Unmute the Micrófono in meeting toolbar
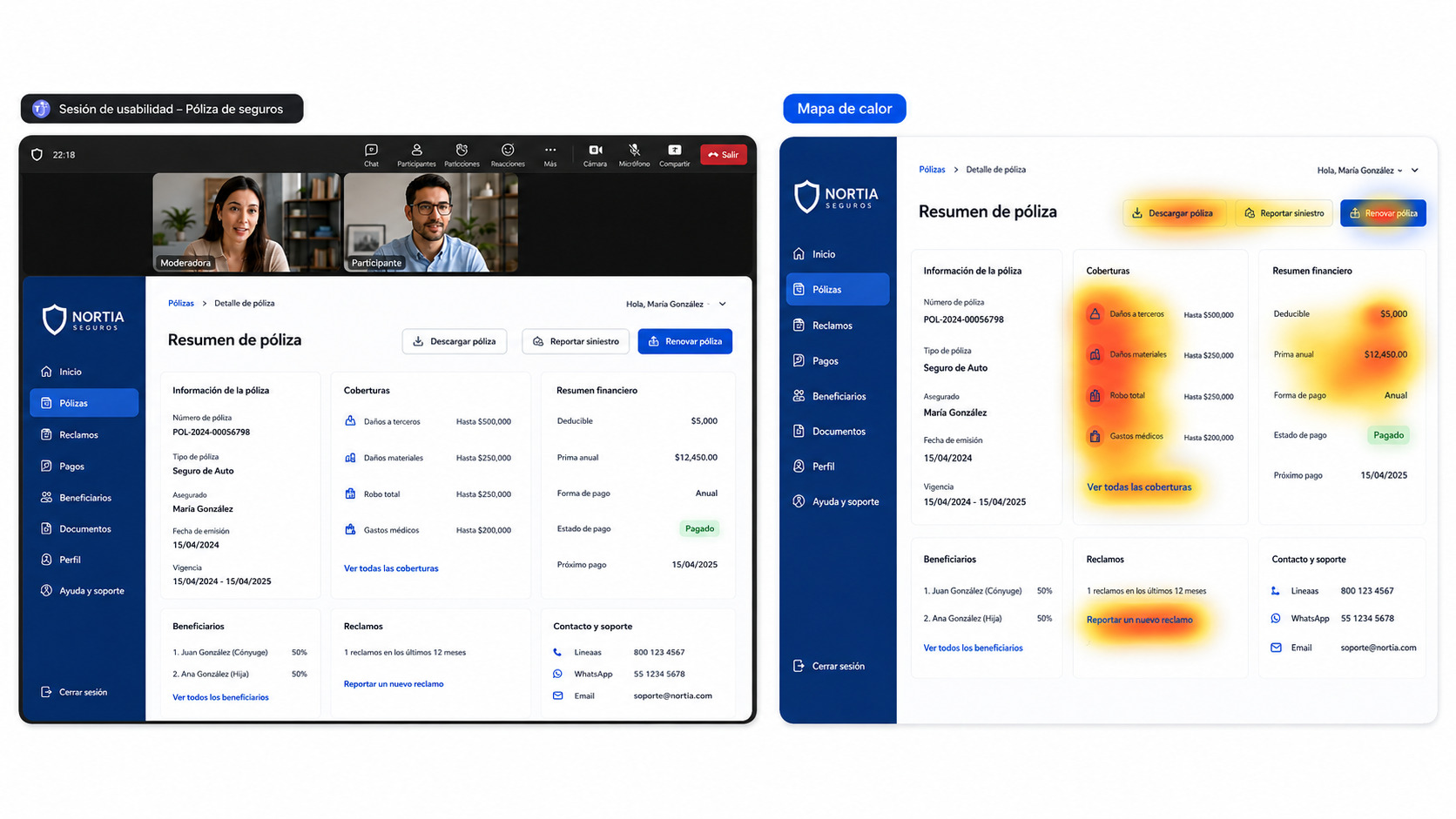 (634, 155)
